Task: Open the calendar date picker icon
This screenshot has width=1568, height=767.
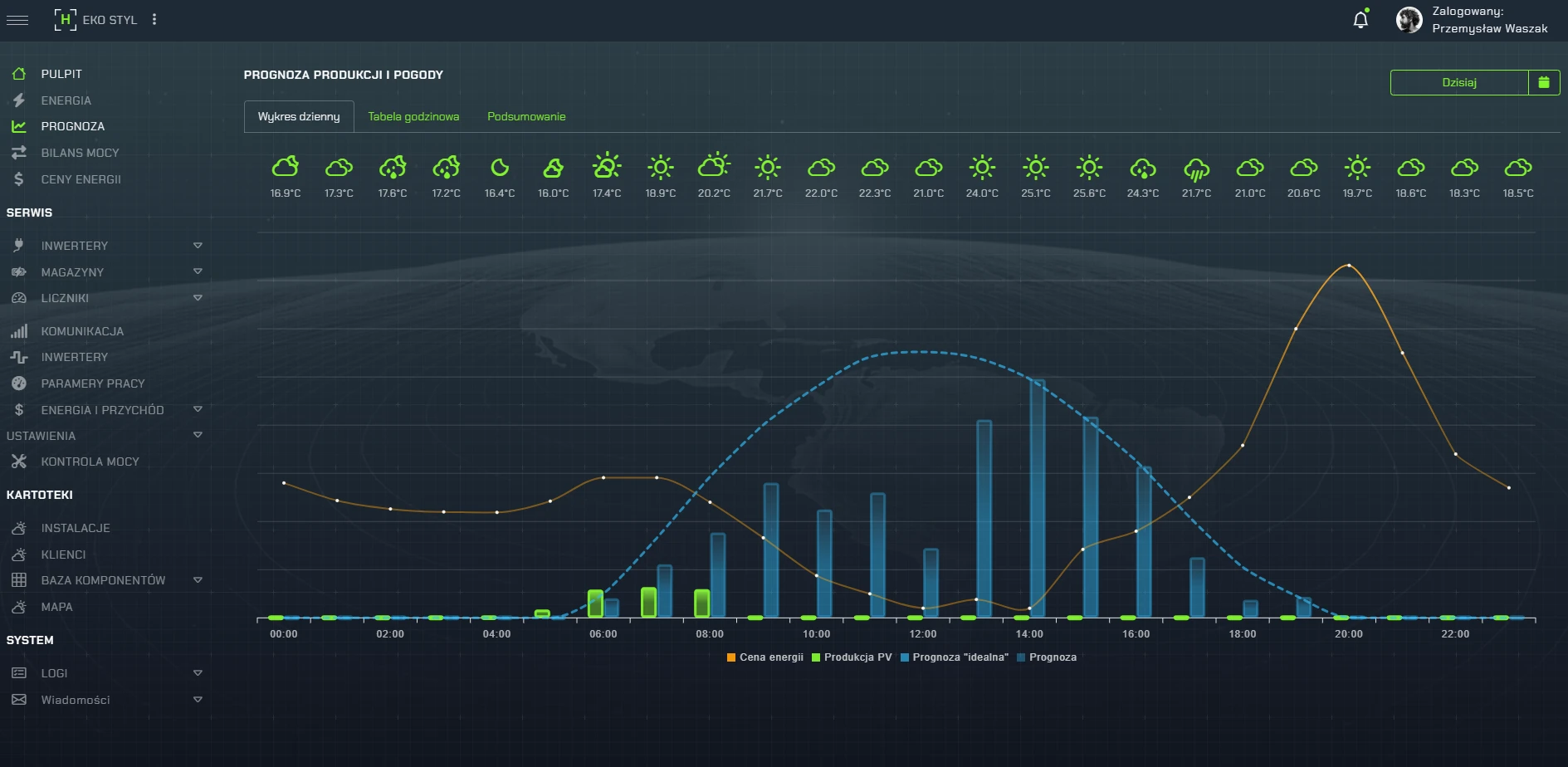Action: point(1544,82)
